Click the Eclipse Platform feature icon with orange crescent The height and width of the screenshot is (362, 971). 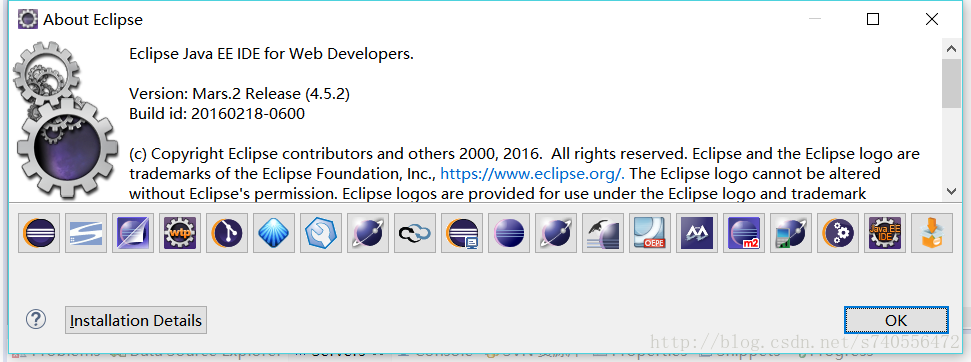(x=39, y=233)
